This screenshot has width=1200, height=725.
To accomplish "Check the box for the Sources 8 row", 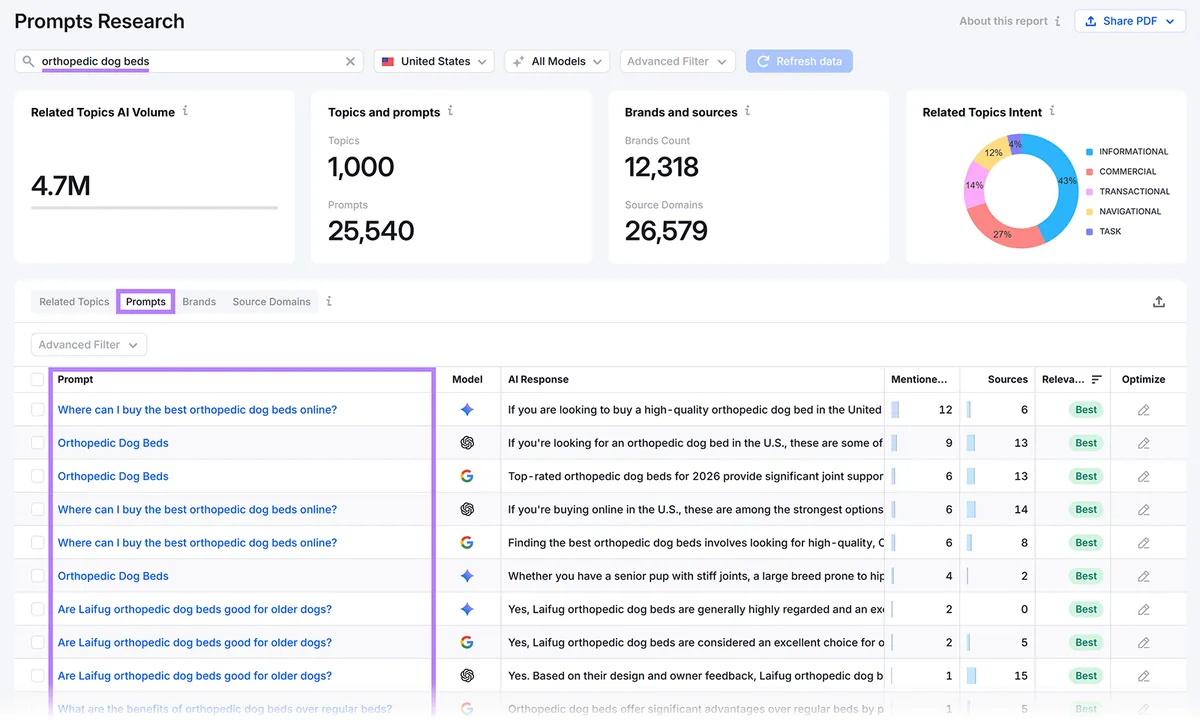I will click(x=37, y=543).
